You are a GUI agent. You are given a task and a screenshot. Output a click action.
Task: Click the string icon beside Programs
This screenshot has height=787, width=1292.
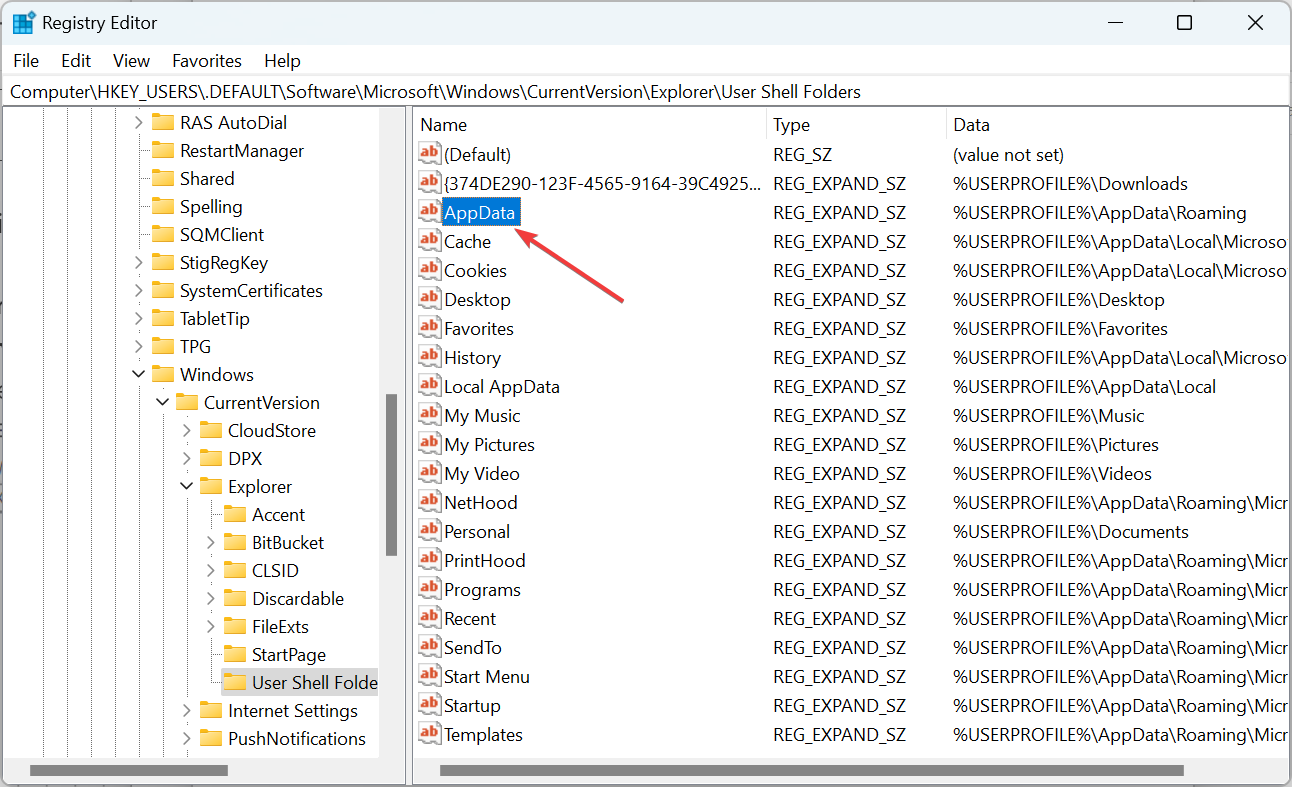pos(429,589)
